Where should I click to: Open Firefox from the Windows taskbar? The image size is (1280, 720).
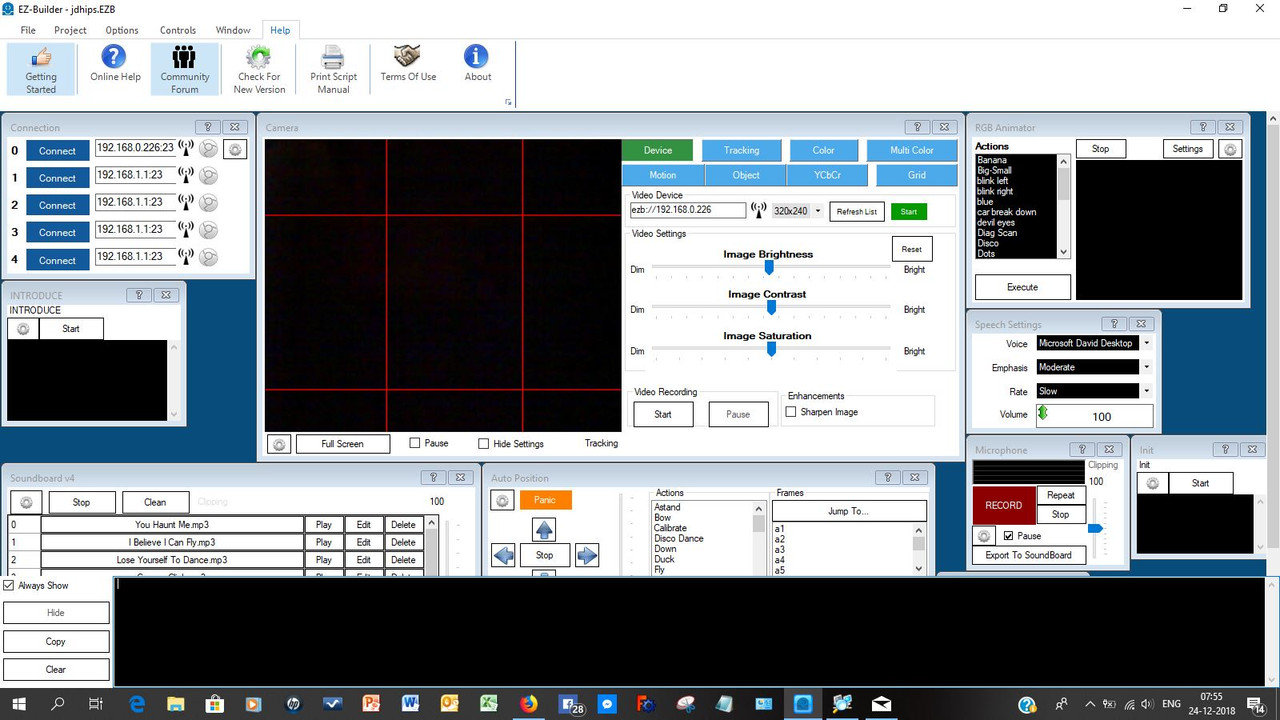tap(528, 704)
